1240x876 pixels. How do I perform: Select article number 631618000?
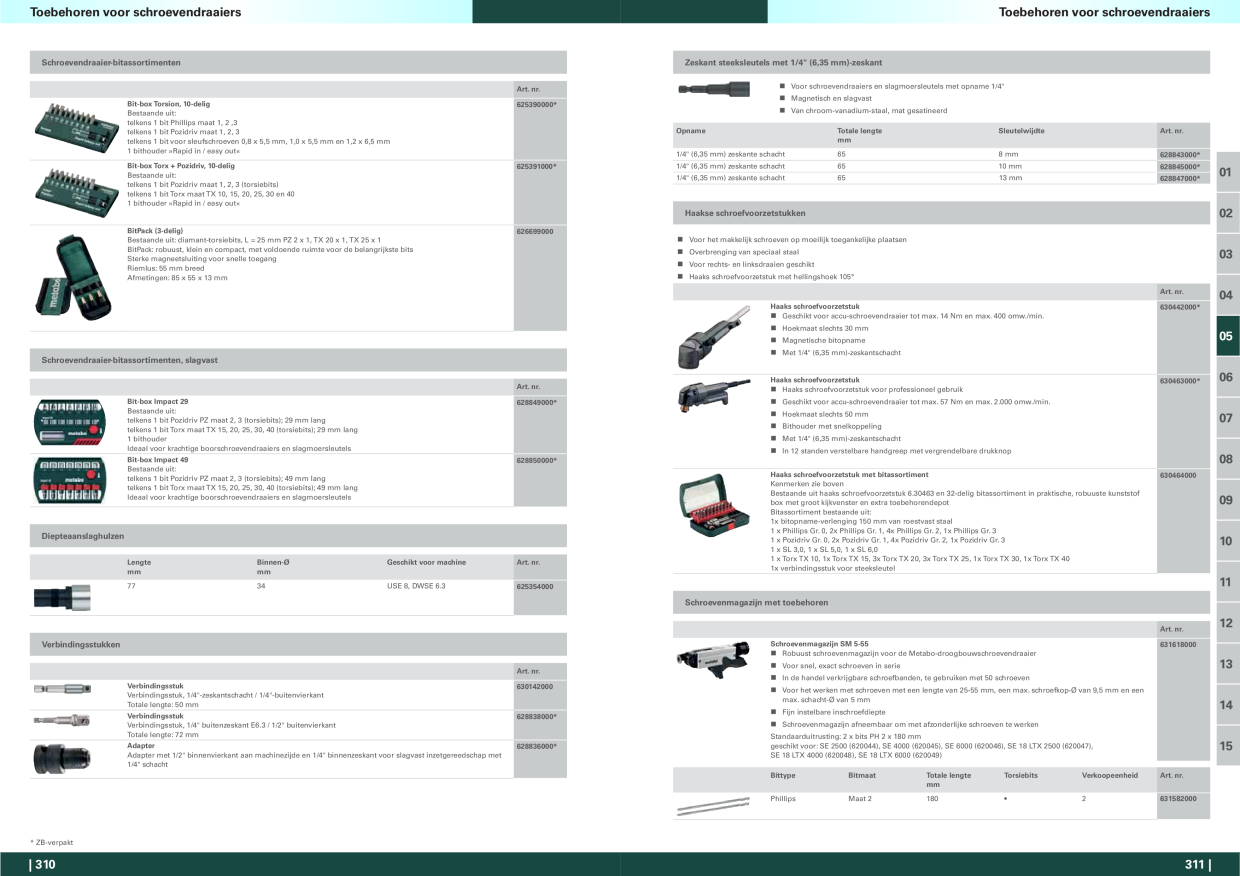(x=1178, y=644)
